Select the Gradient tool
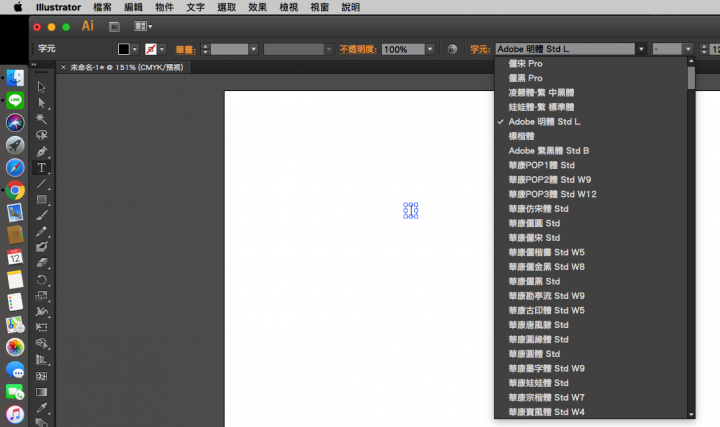This screenshot has height=427, width=720. [x=41, y=392]
